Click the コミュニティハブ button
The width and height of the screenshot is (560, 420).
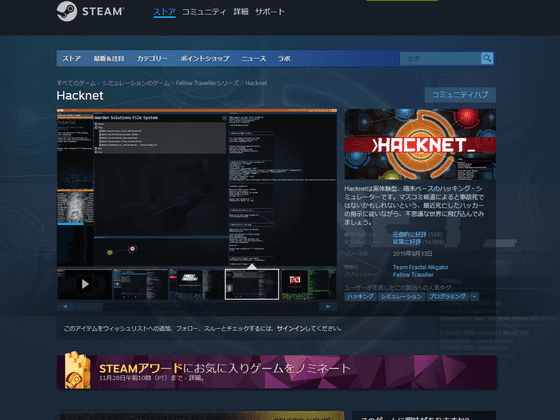(x=460, y=95)
